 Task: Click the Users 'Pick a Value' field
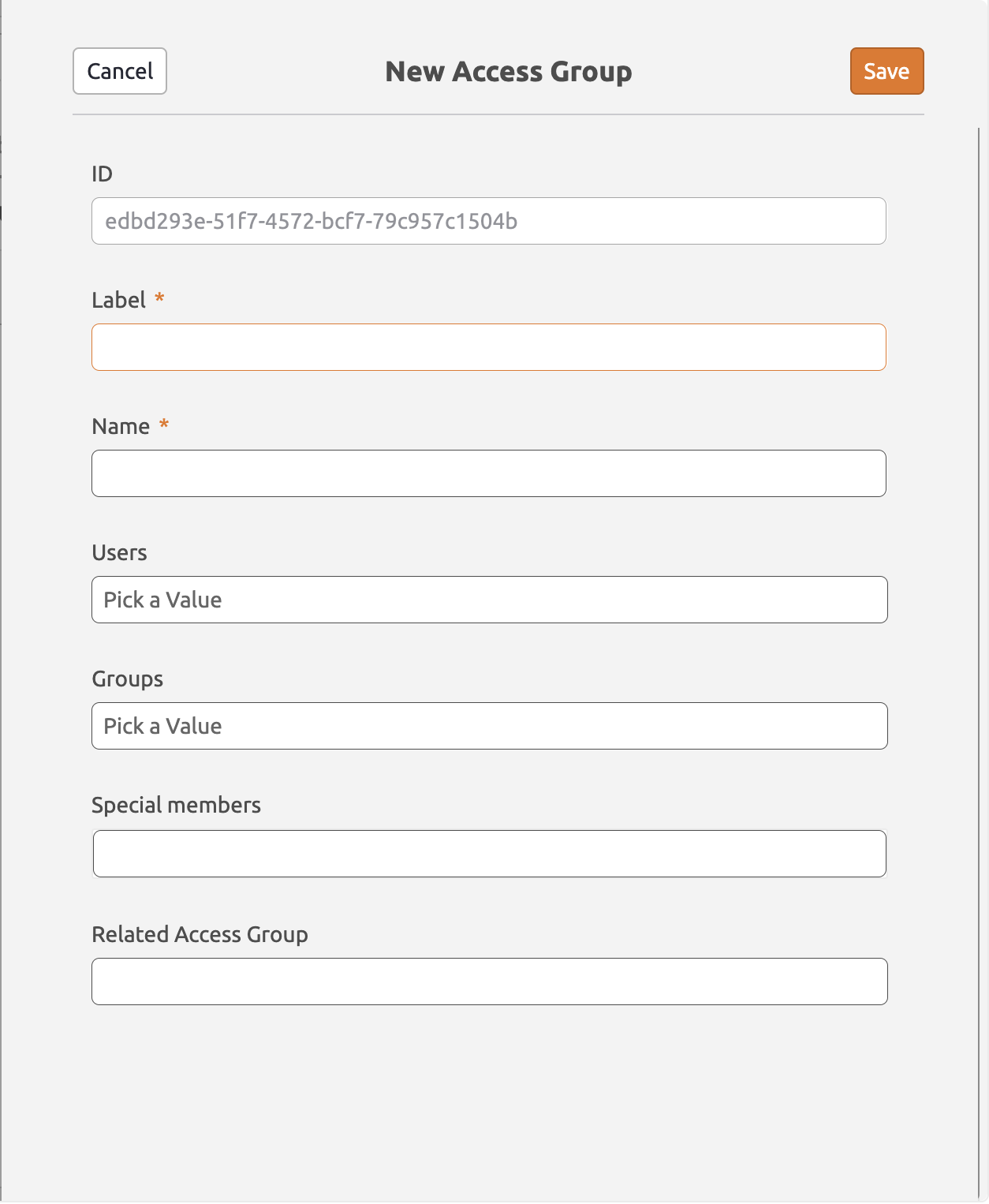point(489,600)
